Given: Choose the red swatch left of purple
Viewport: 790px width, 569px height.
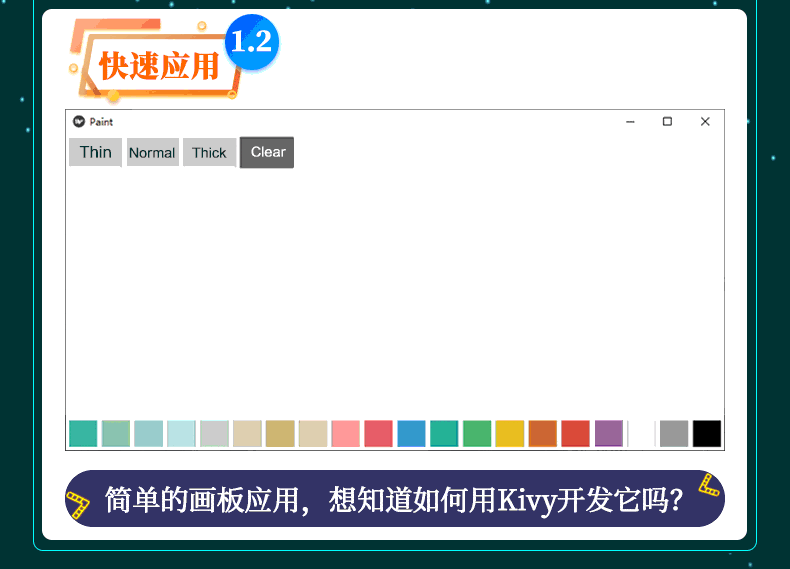Looking at the screenshot, I should pos(575,434).
